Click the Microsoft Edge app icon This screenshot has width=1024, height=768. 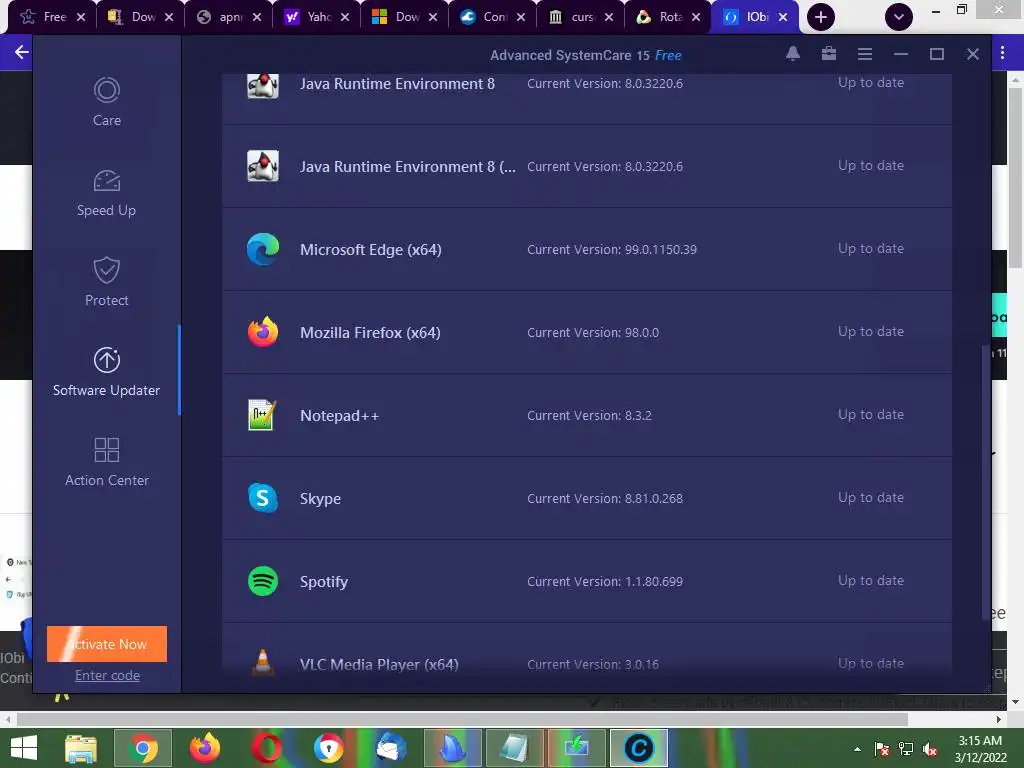(263, 249)
